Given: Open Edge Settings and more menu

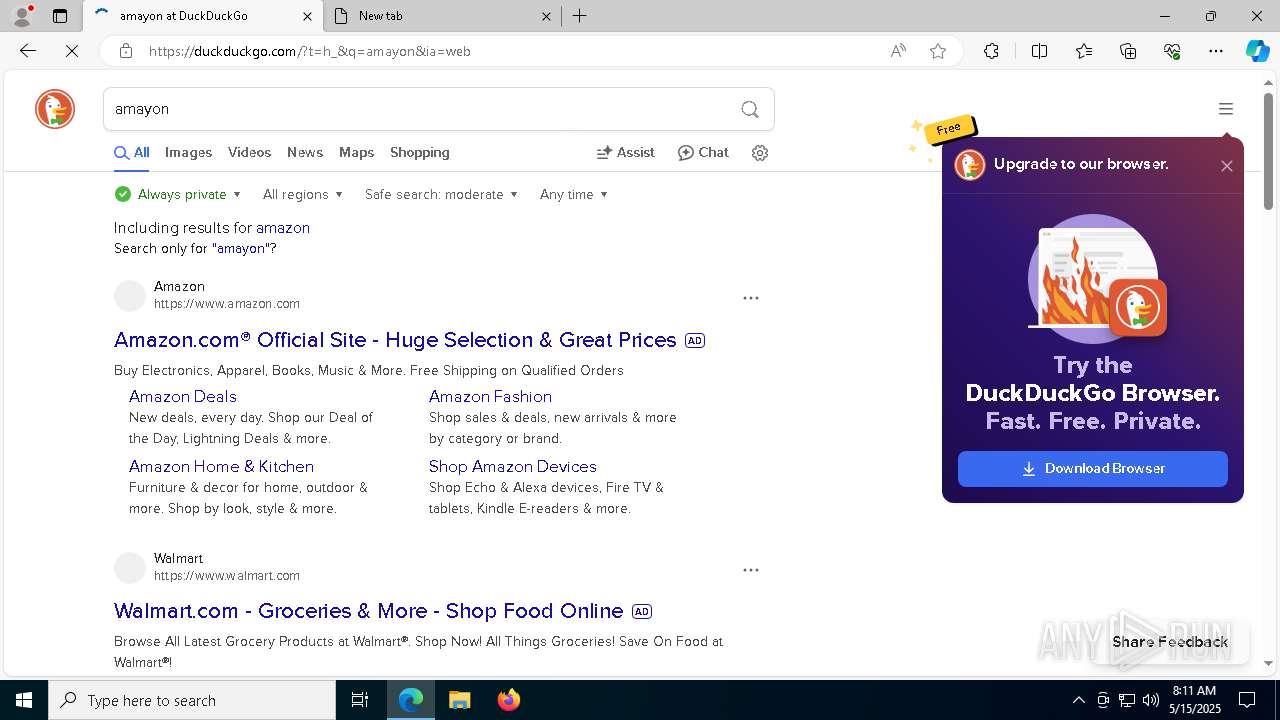Looking at the screenshot, I should 1216,51.
